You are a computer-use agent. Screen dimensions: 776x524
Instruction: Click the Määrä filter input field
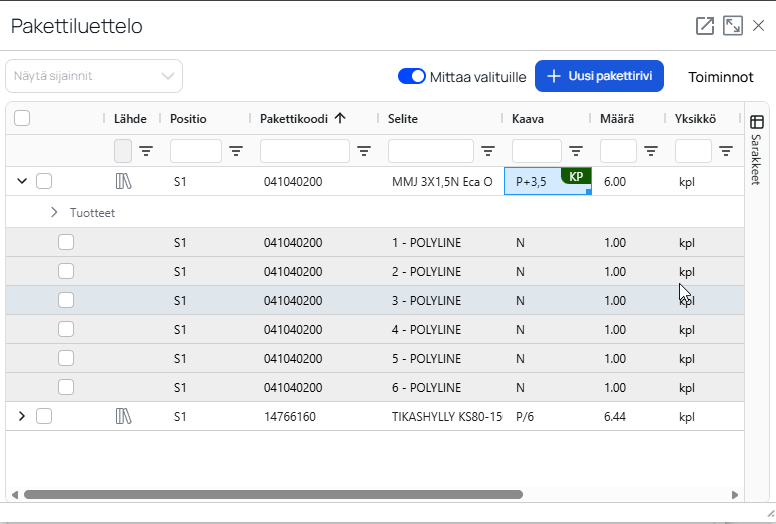tap(618, 151)
